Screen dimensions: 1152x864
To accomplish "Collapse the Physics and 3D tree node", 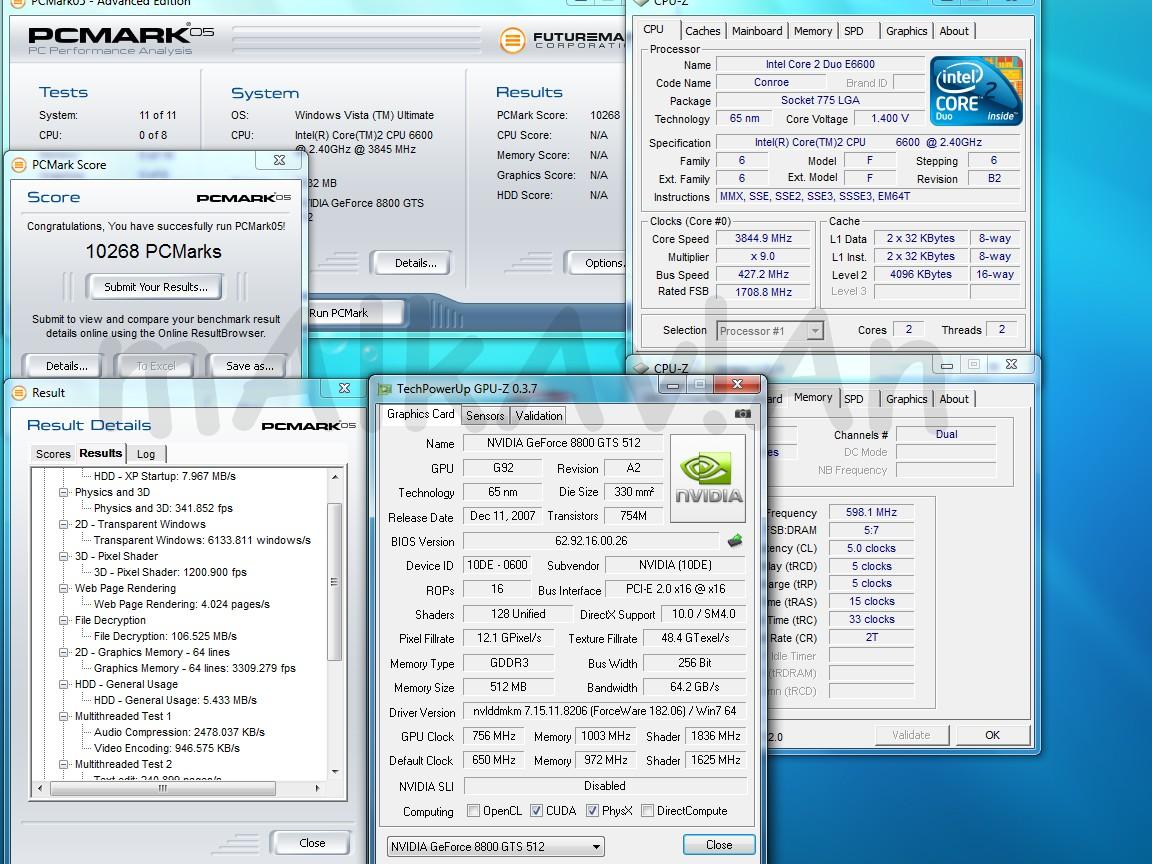I will click(x=64, y=492).
